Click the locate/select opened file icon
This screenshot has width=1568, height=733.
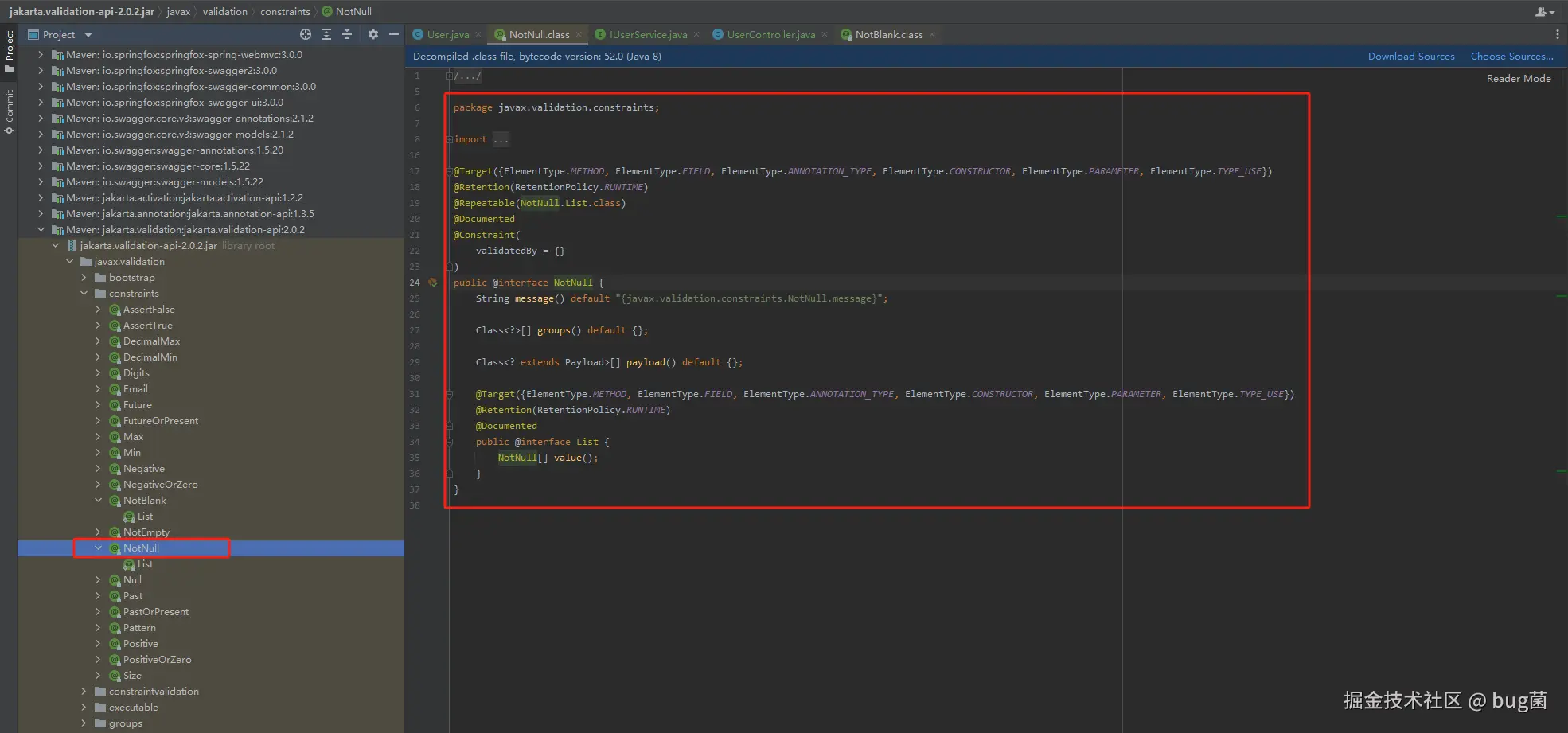point(306,34)
